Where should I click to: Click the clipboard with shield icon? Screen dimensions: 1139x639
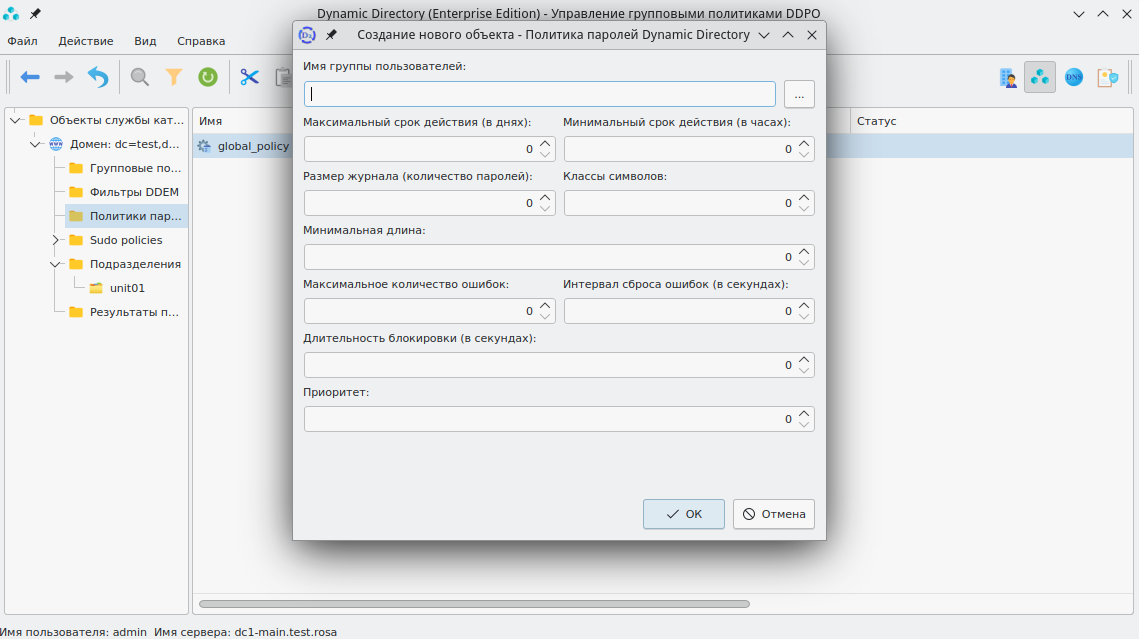click(1107, 77)
